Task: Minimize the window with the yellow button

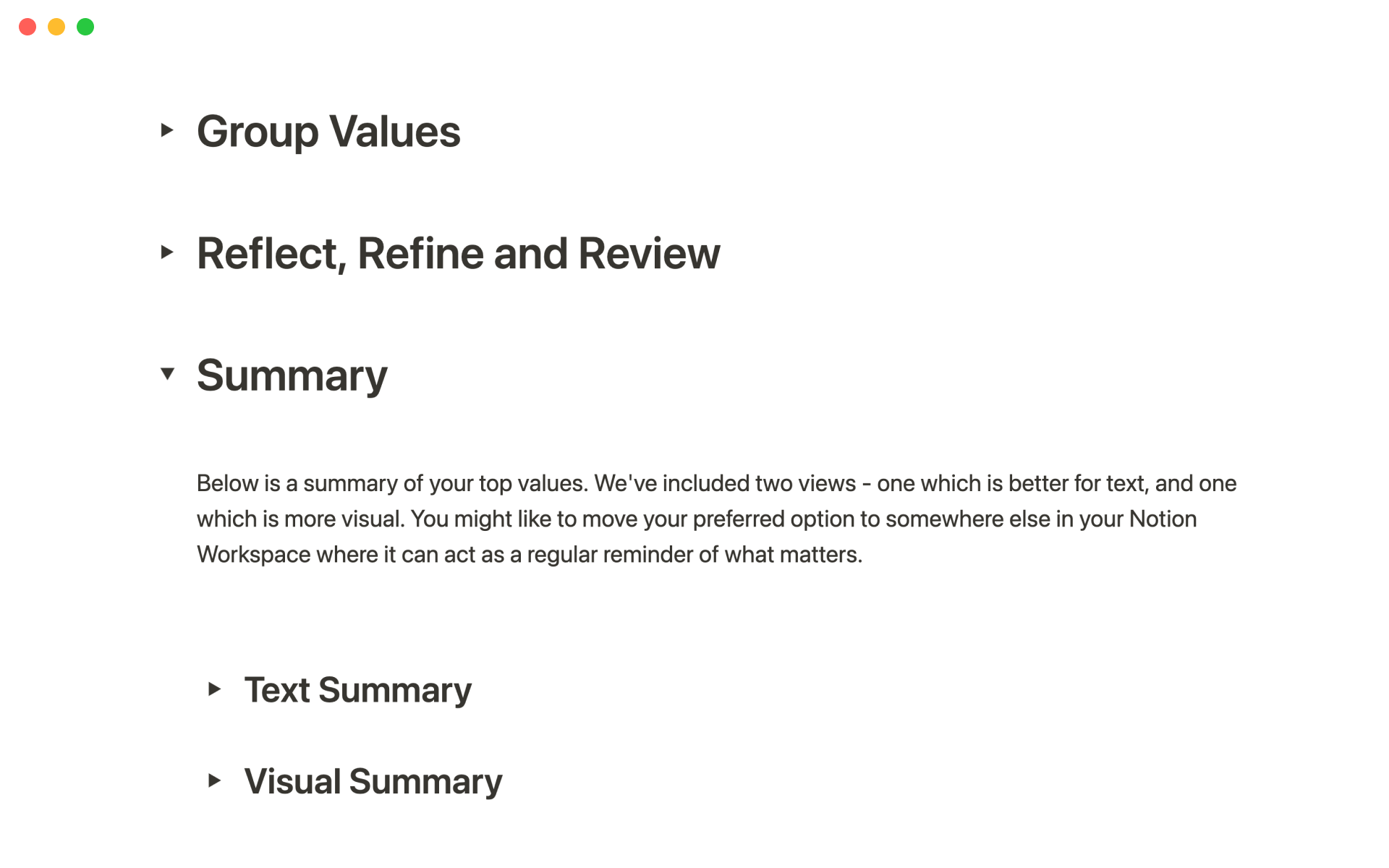Action: tap(56, 27)
